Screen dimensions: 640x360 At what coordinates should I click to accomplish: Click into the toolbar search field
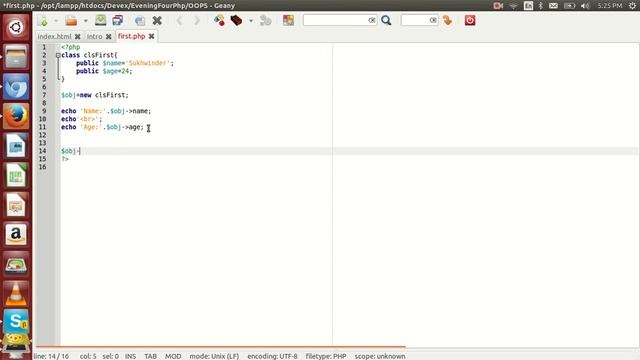[x=336, y=20]
